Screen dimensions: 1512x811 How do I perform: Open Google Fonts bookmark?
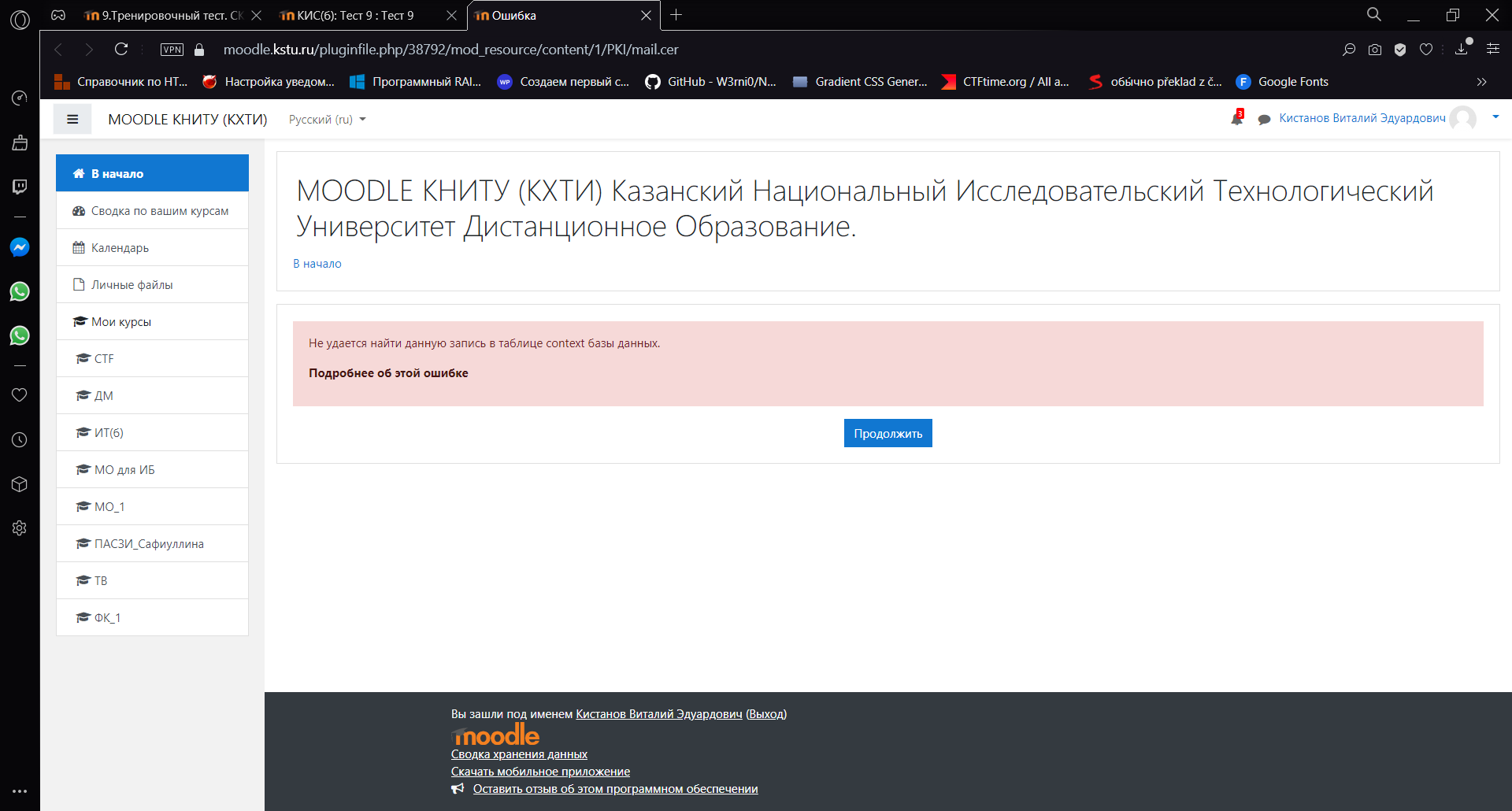(x=1282, y=81)
